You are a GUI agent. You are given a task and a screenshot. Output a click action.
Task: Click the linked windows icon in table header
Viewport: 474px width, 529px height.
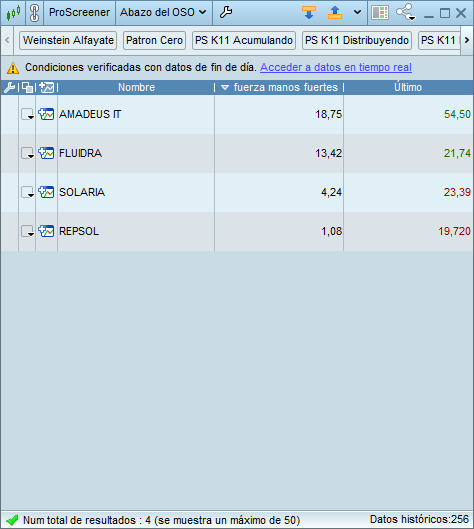coord(27,87)
